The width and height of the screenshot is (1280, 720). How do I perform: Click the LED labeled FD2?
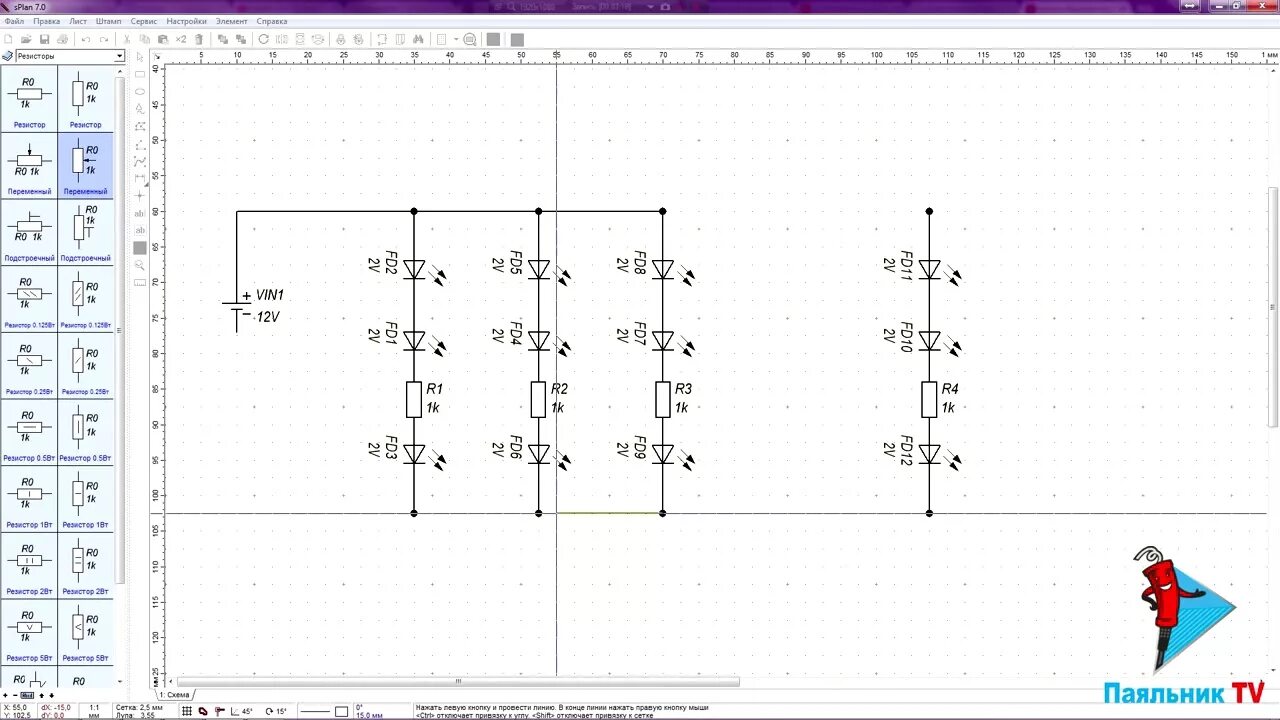pos(414,269)
